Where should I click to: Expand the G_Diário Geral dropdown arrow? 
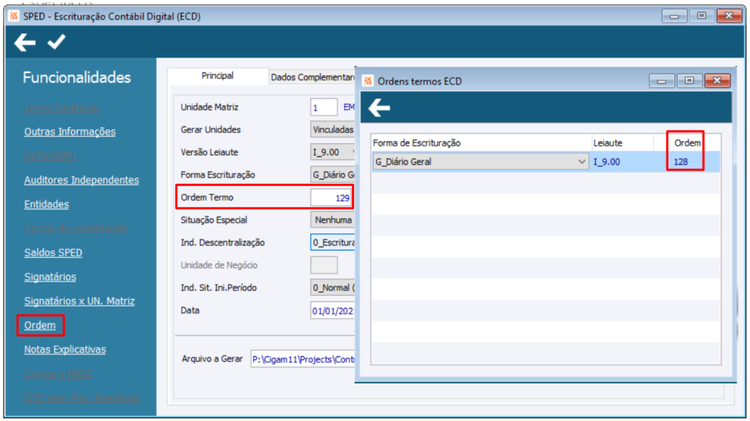tap(582, 162)
